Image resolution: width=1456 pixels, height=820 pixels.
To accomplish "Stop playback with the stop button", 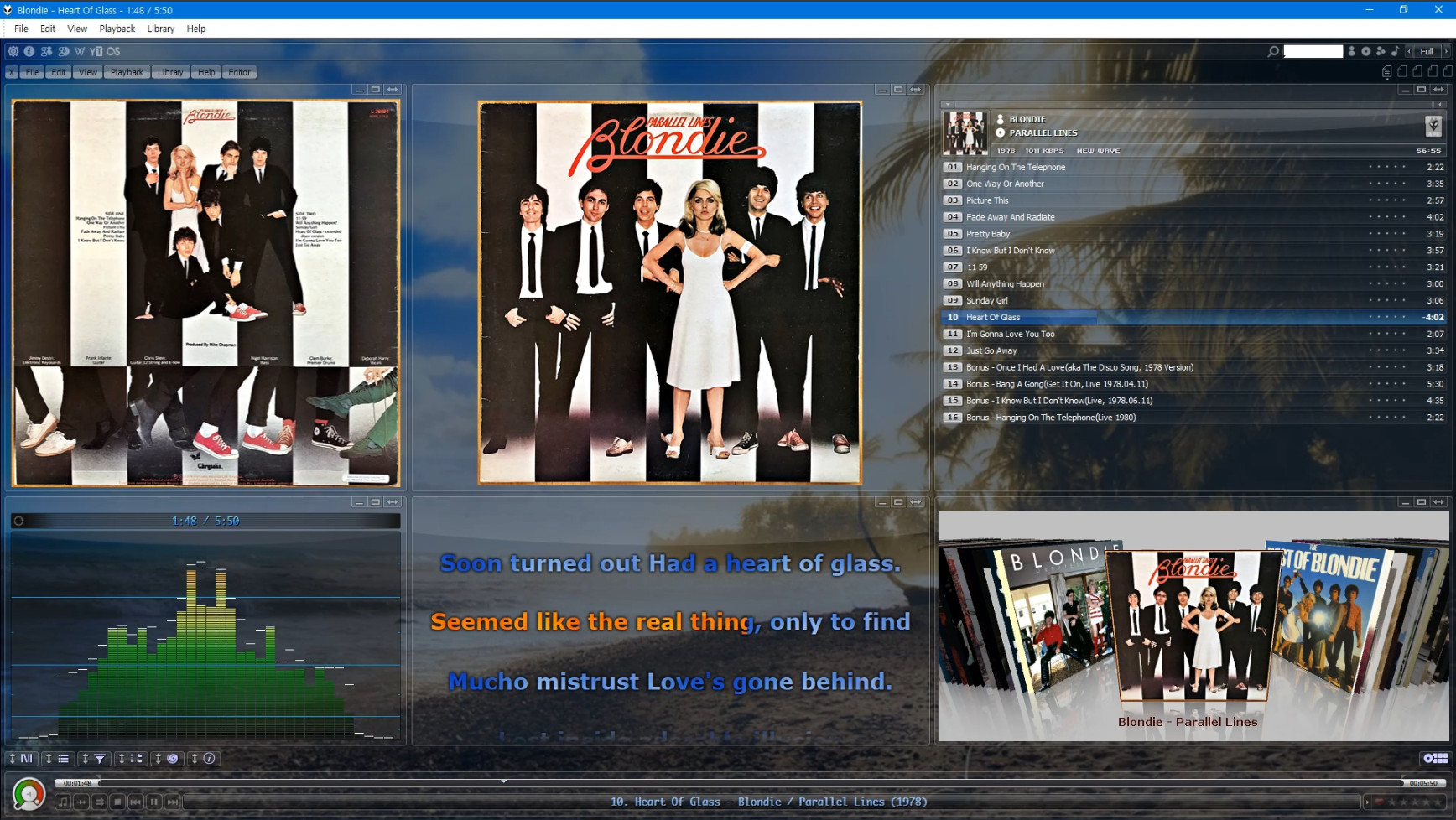I will click(x=117, y=802).
